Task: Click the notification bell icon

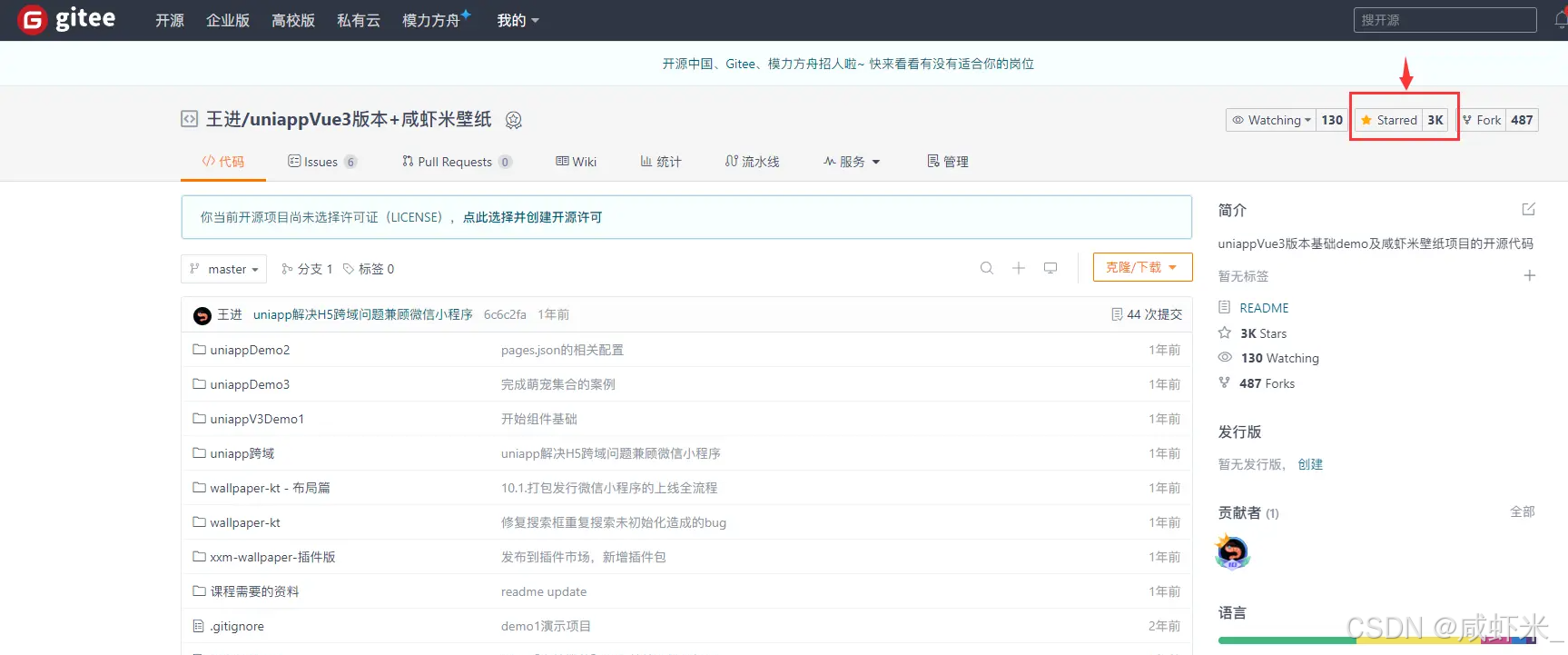Action: point(1561,20)
